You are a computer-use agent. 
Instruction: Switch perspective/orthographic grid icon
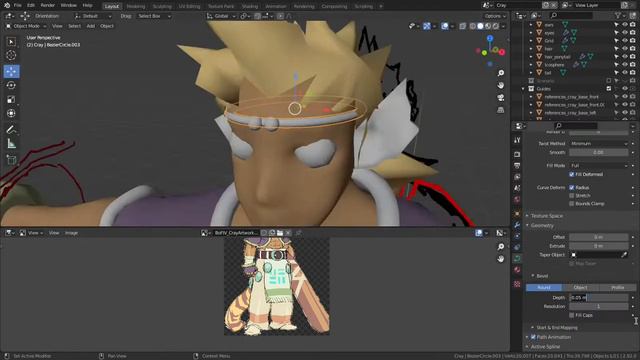501,110
